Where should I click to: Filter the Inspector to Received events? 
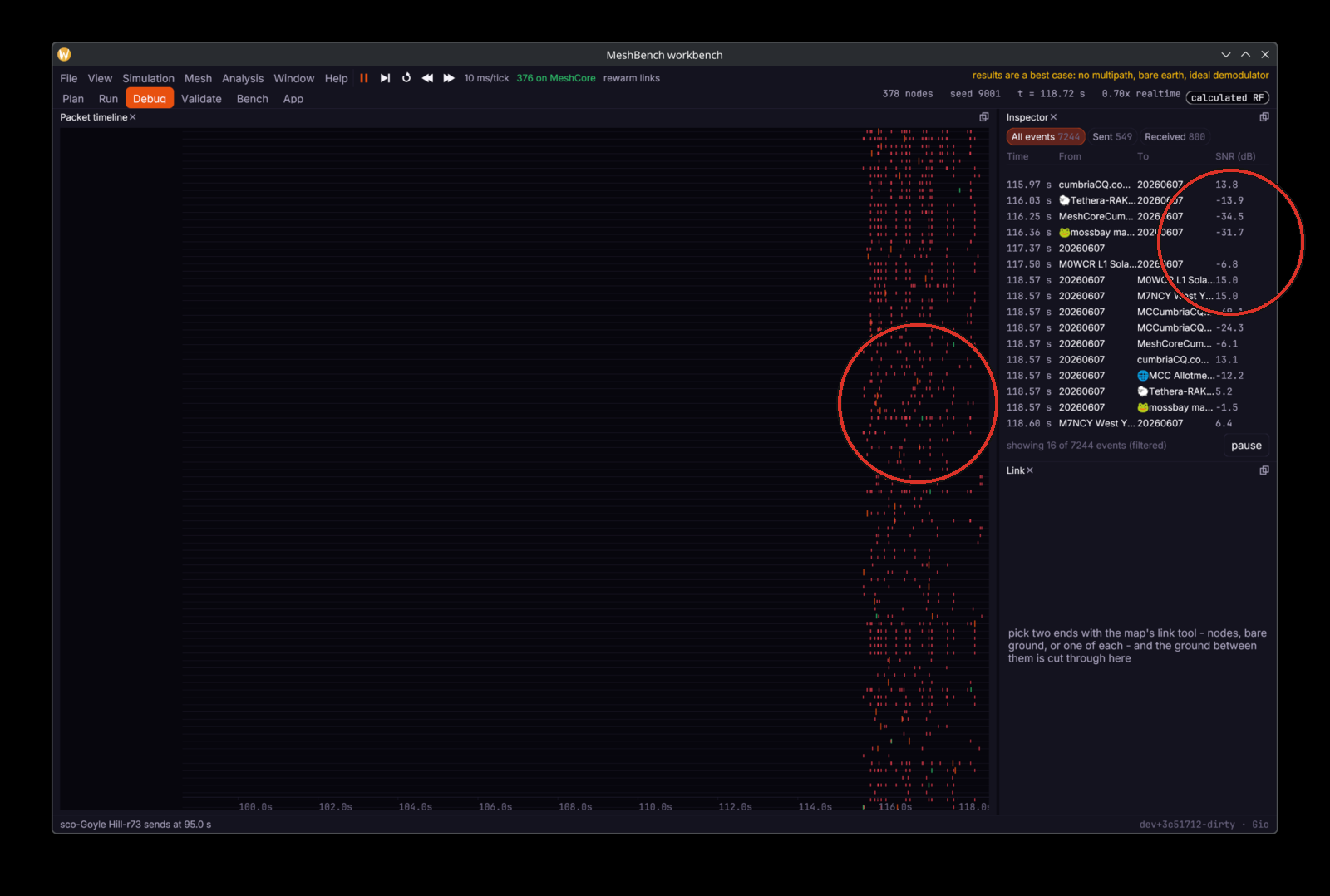pyautogui.click(x=1175, y=137)
